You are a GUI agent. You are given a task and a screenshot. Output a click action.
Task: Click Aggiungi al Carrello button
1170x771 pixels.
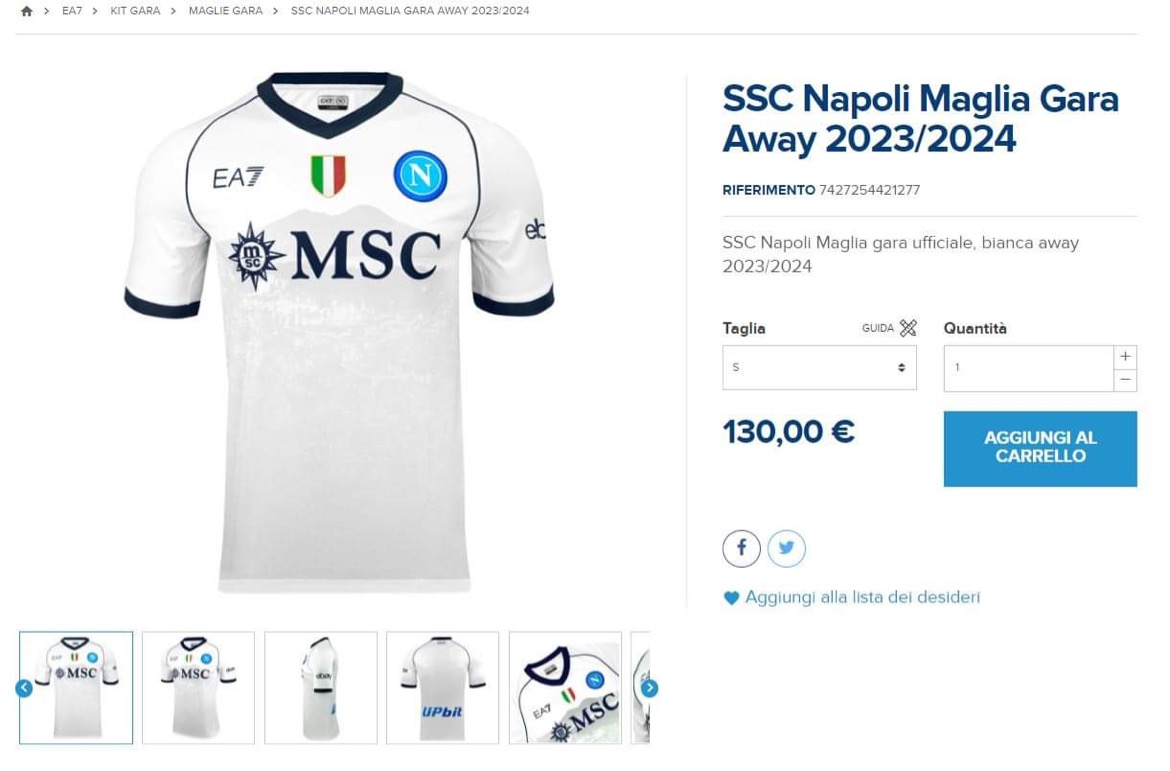point(1040,447)
